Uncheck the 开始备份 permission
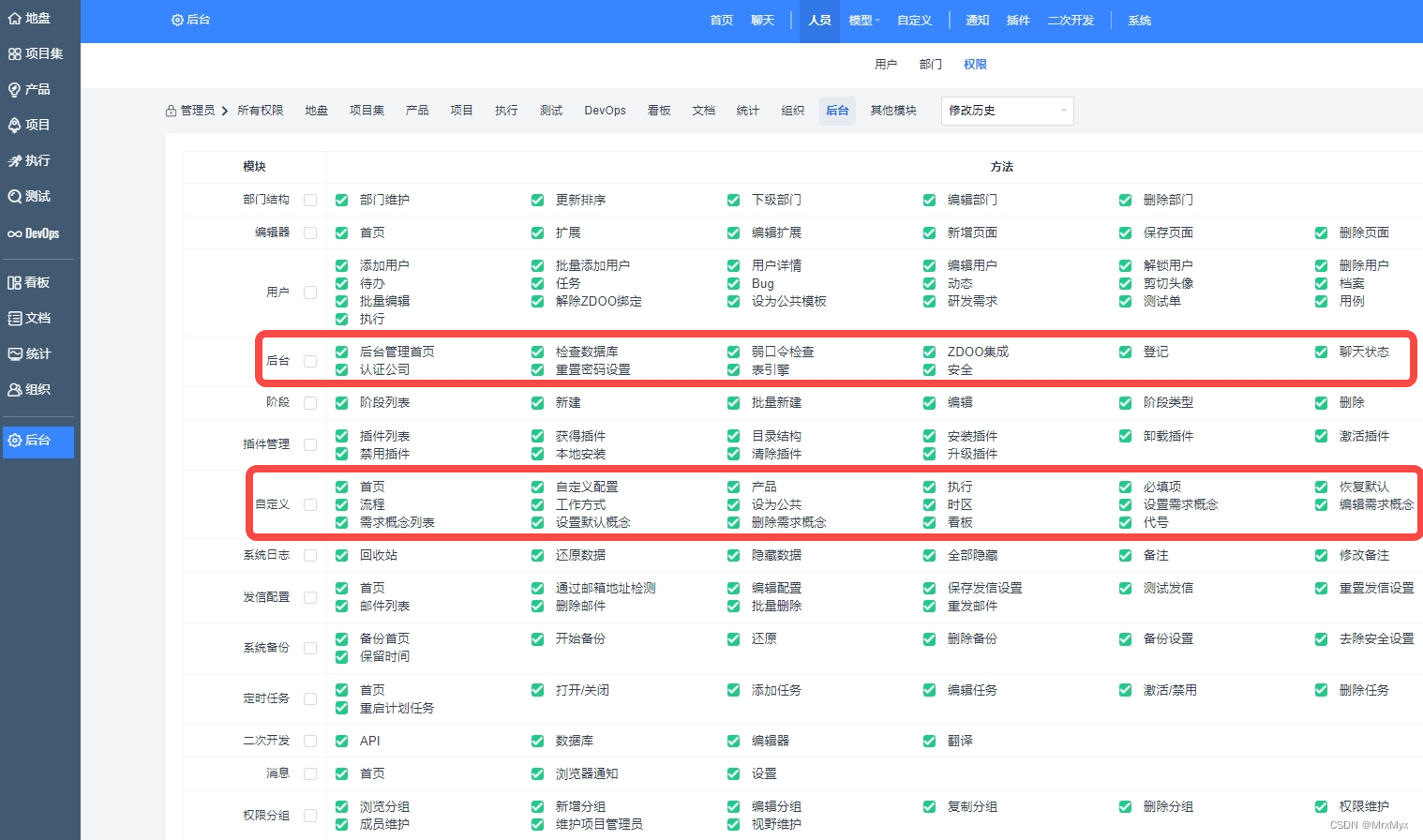 [x=538, y=638]
